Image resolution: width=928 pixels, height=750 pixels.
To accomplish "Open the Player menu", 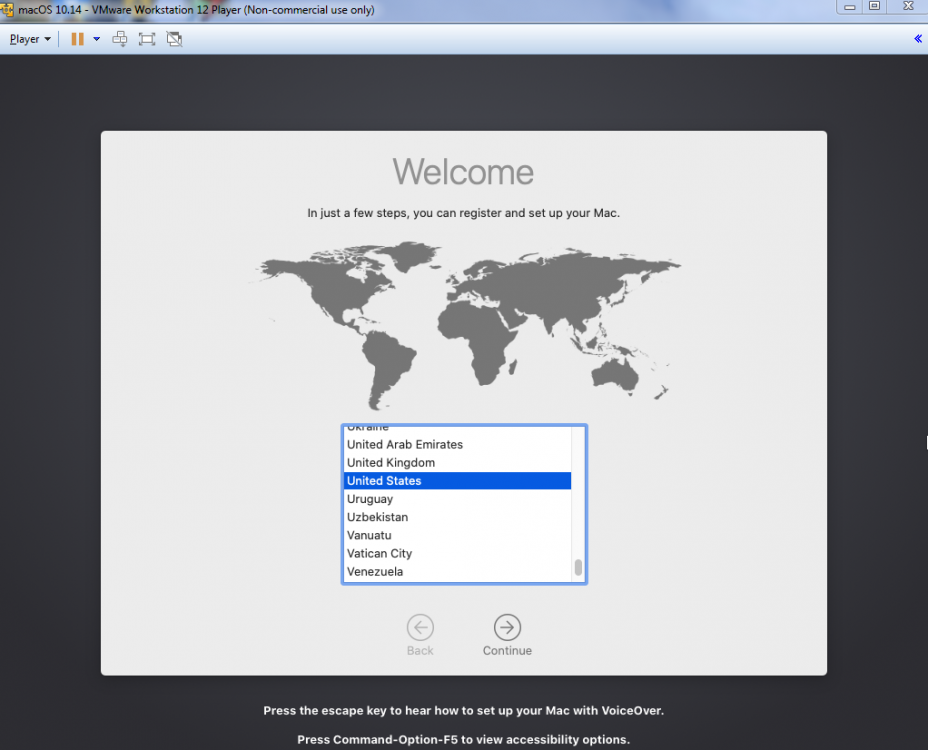I will click(x=30, y=39).
